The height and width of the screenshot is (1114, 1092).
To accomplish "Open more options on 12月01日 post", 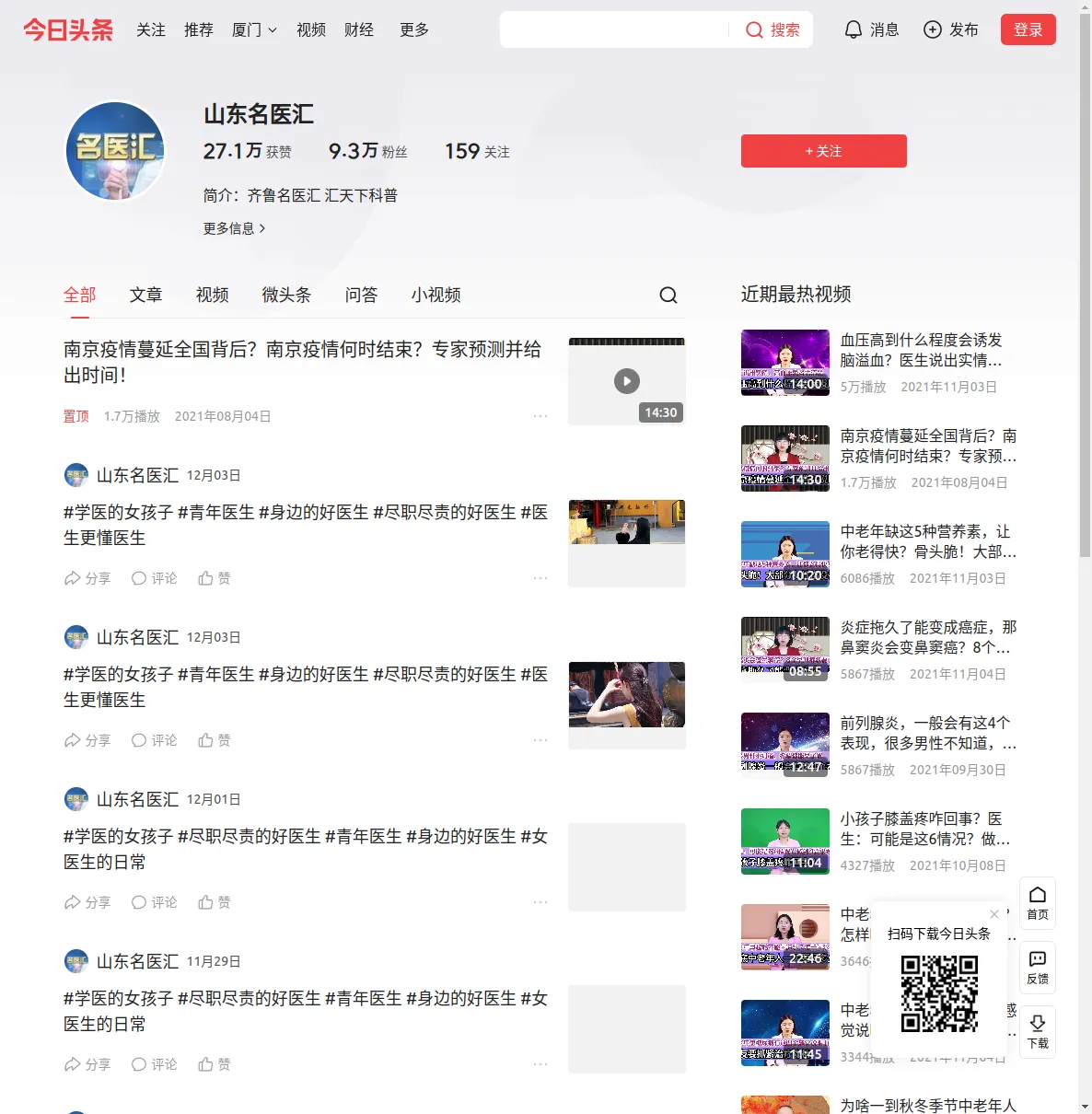I will pyautogui.click(x=540, y=902).
